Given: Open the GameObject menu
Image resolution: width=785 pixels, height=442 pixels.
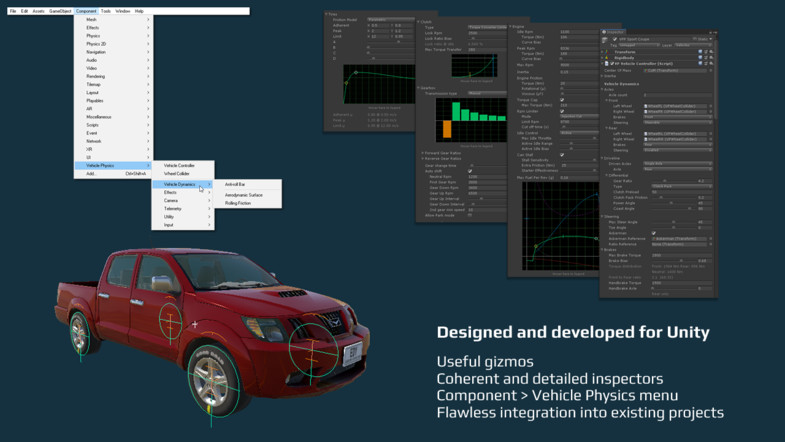Looking at the screenshot, I should pyautogui.click(x=60, y=11).
